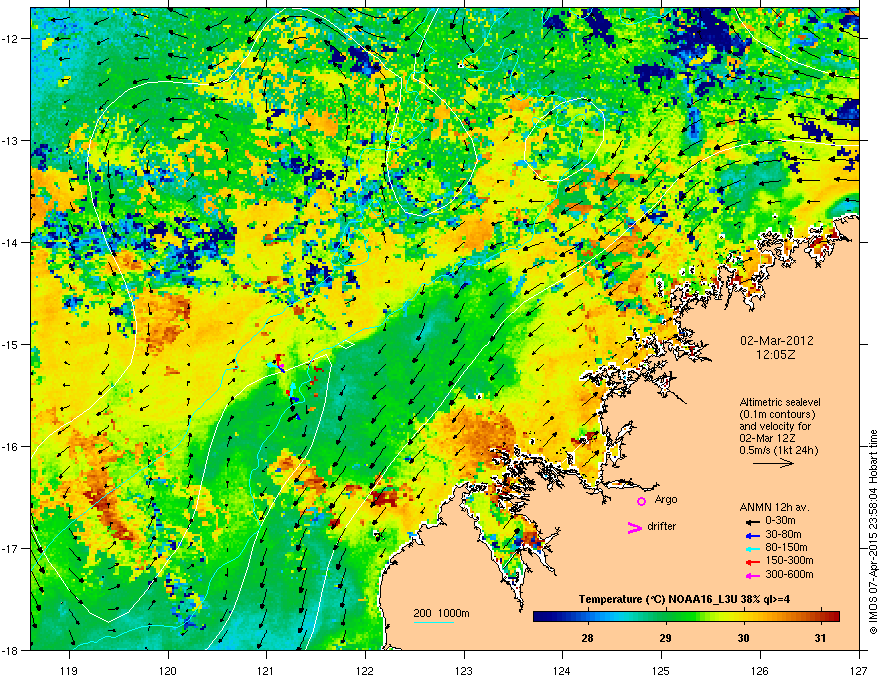
Task: Click the 'drifter' legend label
Action: [661, 526]
